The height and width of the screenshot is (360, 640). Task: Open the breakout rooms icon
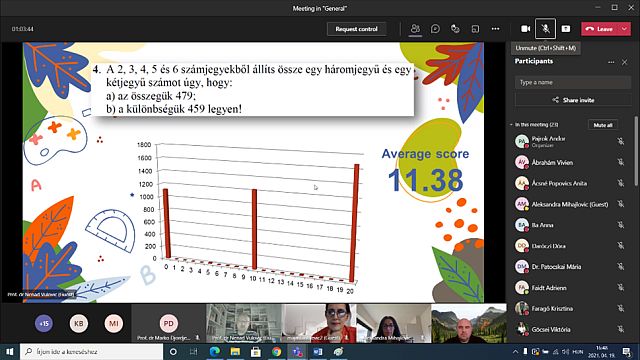475,29
